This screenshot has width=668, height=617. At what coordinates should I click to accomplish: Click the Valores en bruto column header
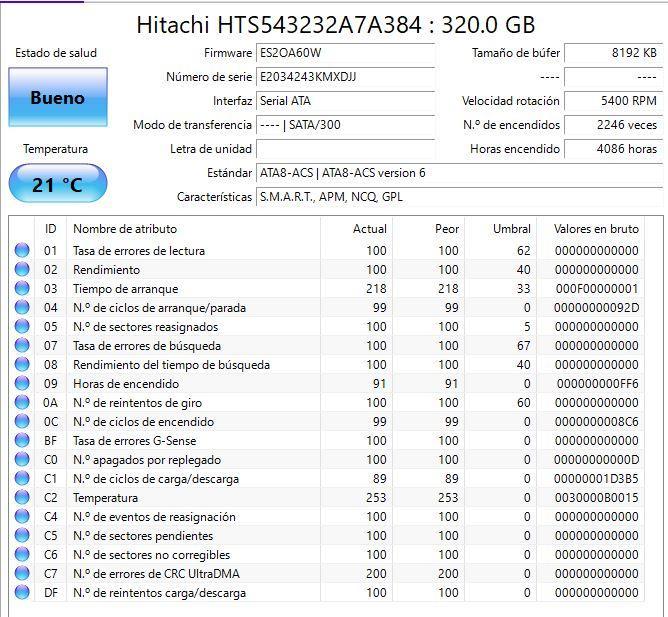(591, 229)
